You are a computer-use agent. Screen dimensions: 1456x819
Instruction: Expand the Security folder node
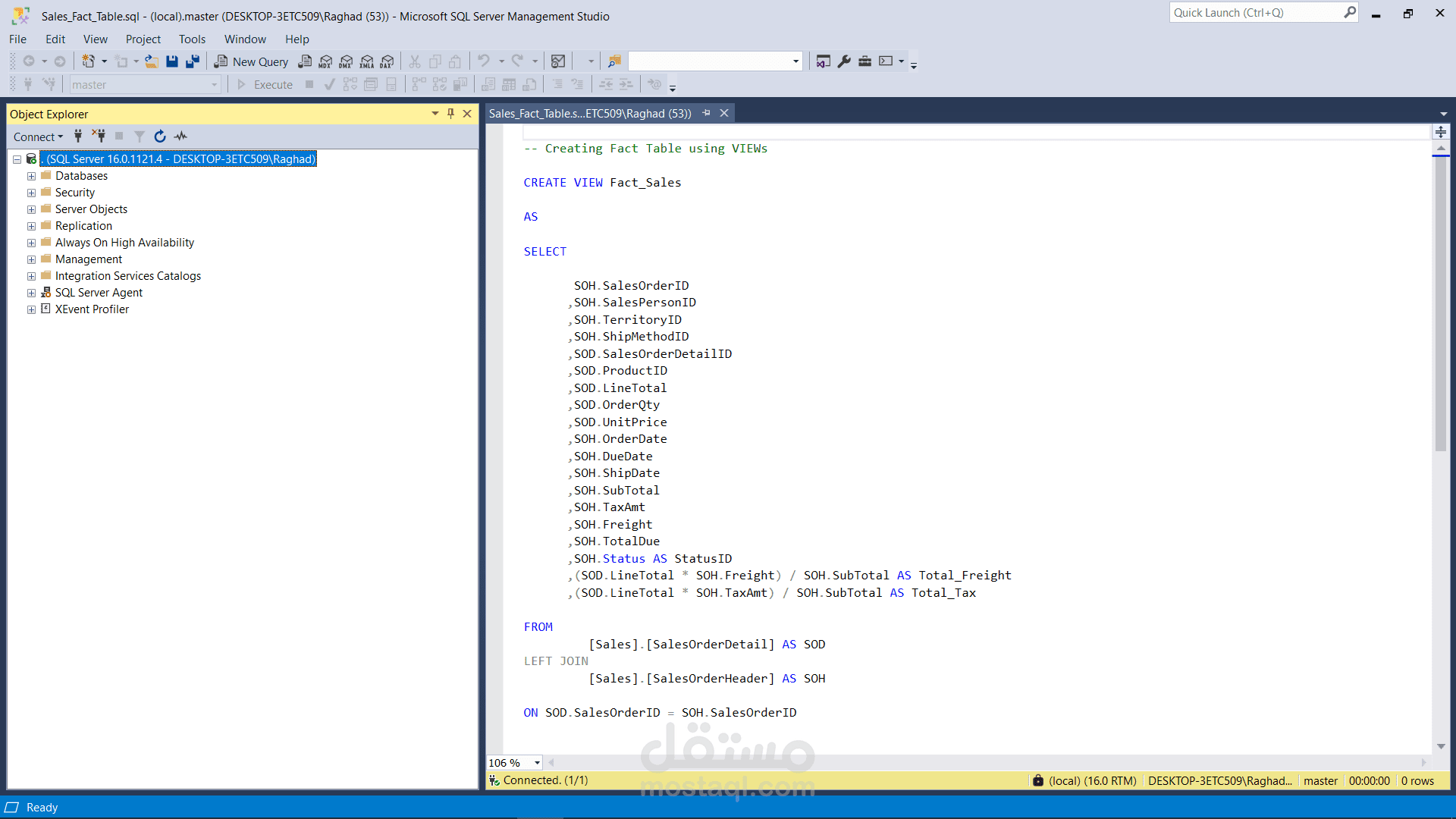tap(31, 193)
